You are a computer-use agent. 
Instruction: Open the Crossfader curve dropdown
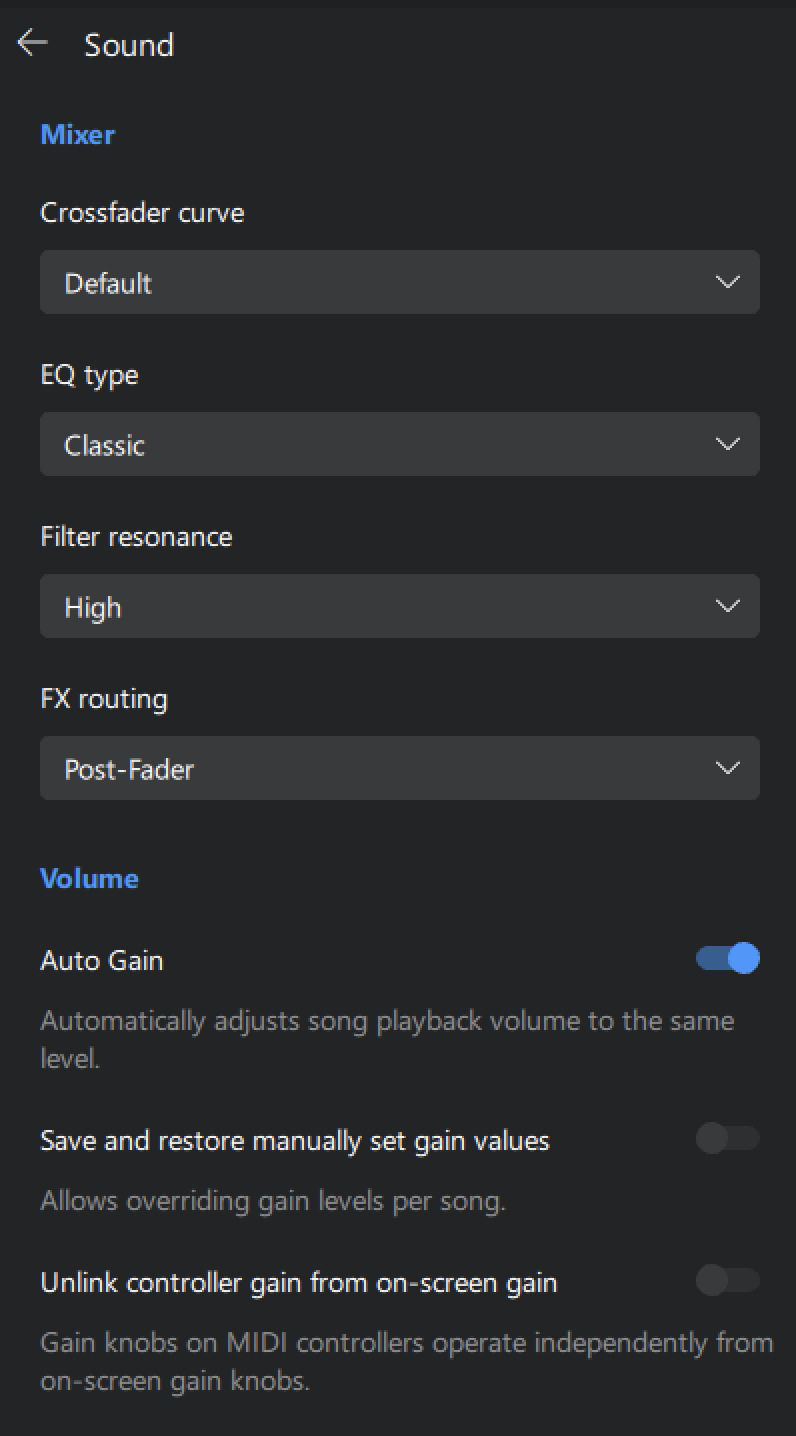click(x=400, y=282)
